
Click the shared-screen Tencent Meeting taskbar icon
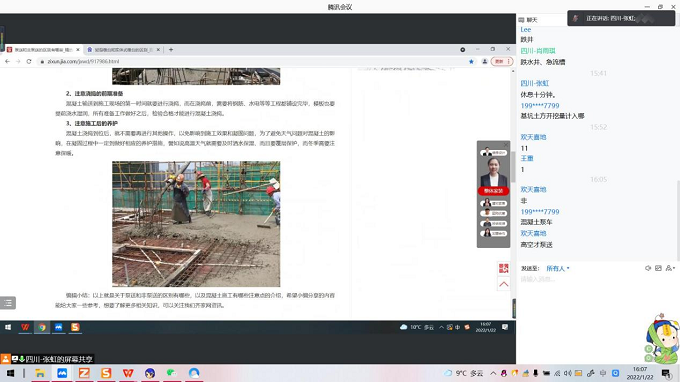click(x=59, y=327)
